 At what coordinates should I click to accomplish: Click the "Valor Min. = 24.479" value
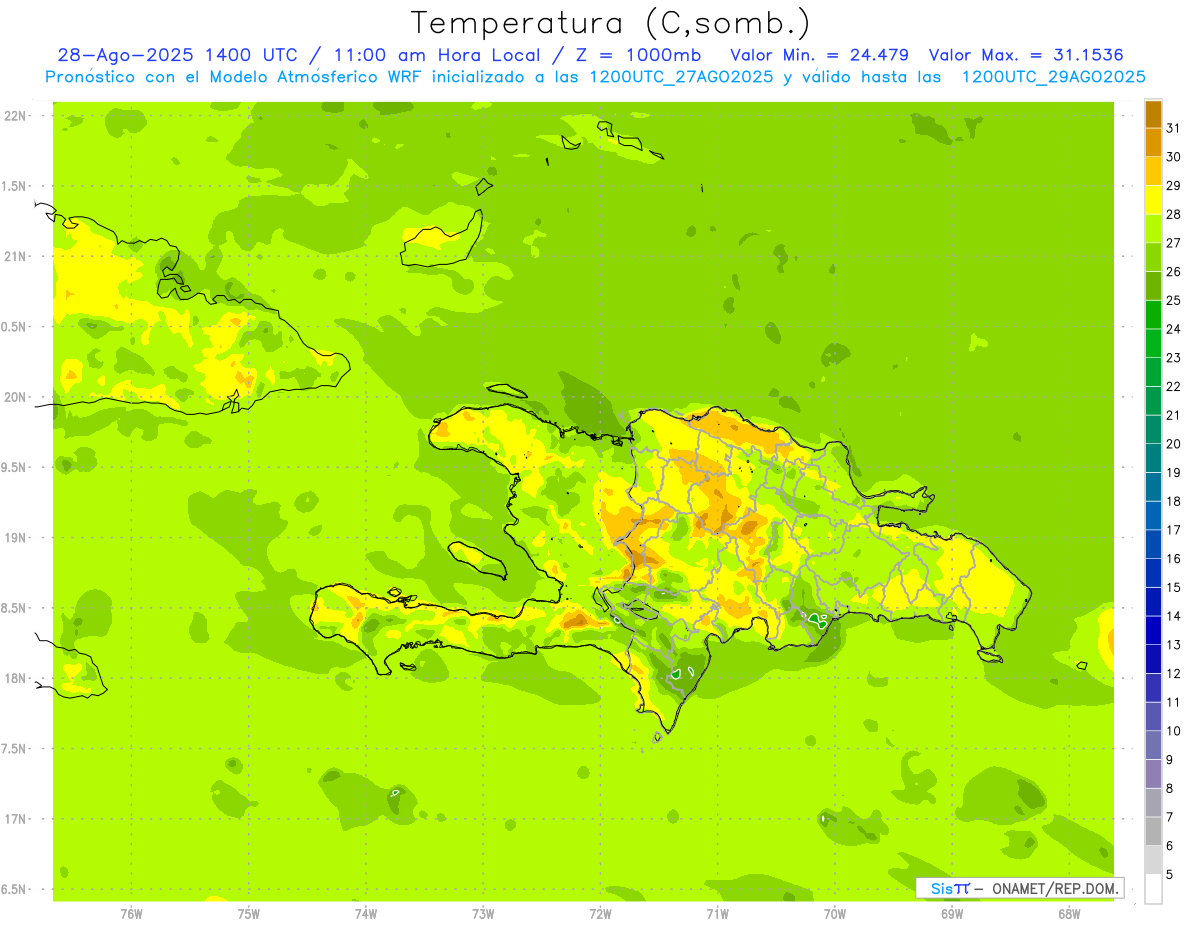(x=820, y=55)
